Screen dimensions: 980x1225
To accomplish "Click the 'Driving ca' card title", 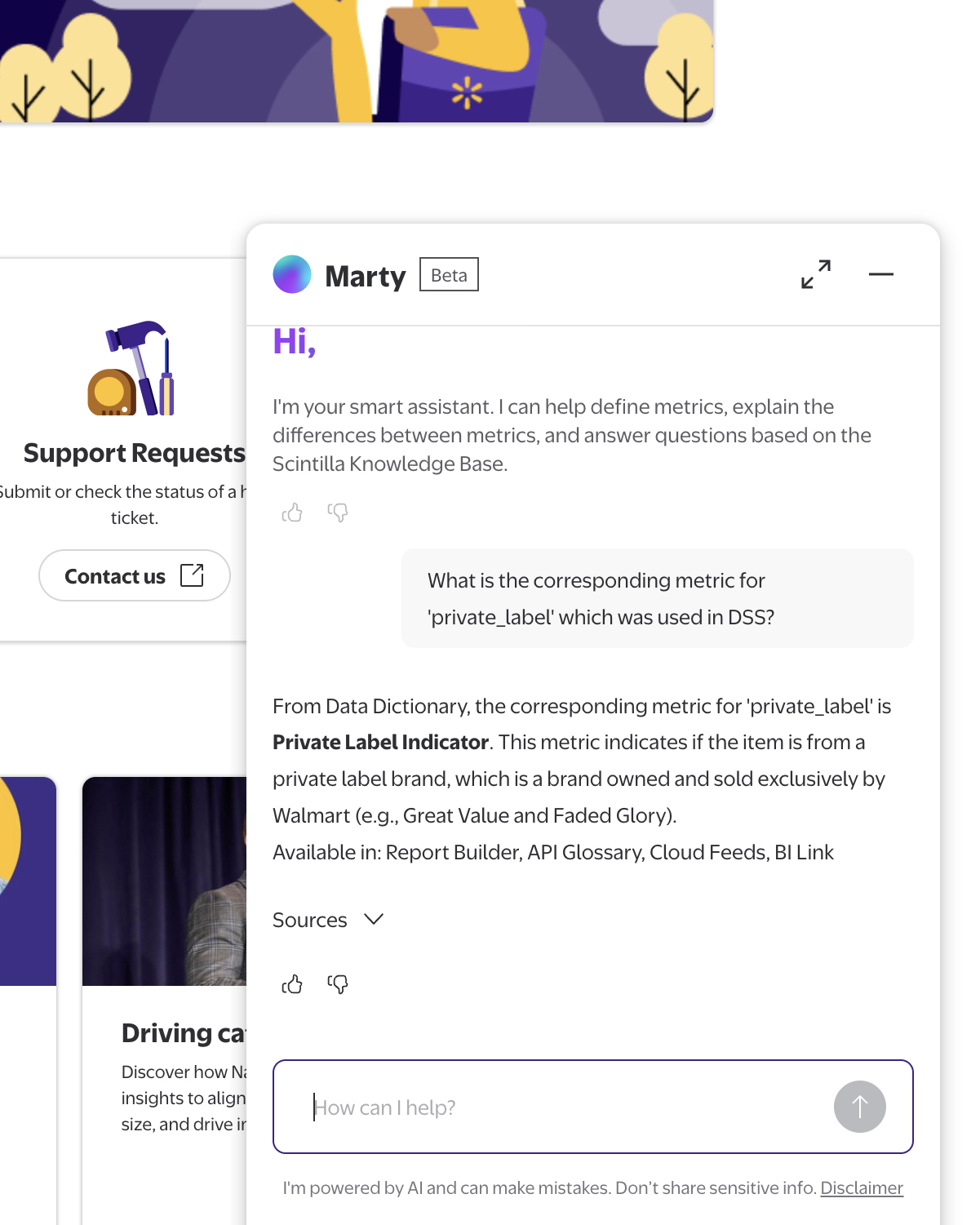I will [184, 1033].
